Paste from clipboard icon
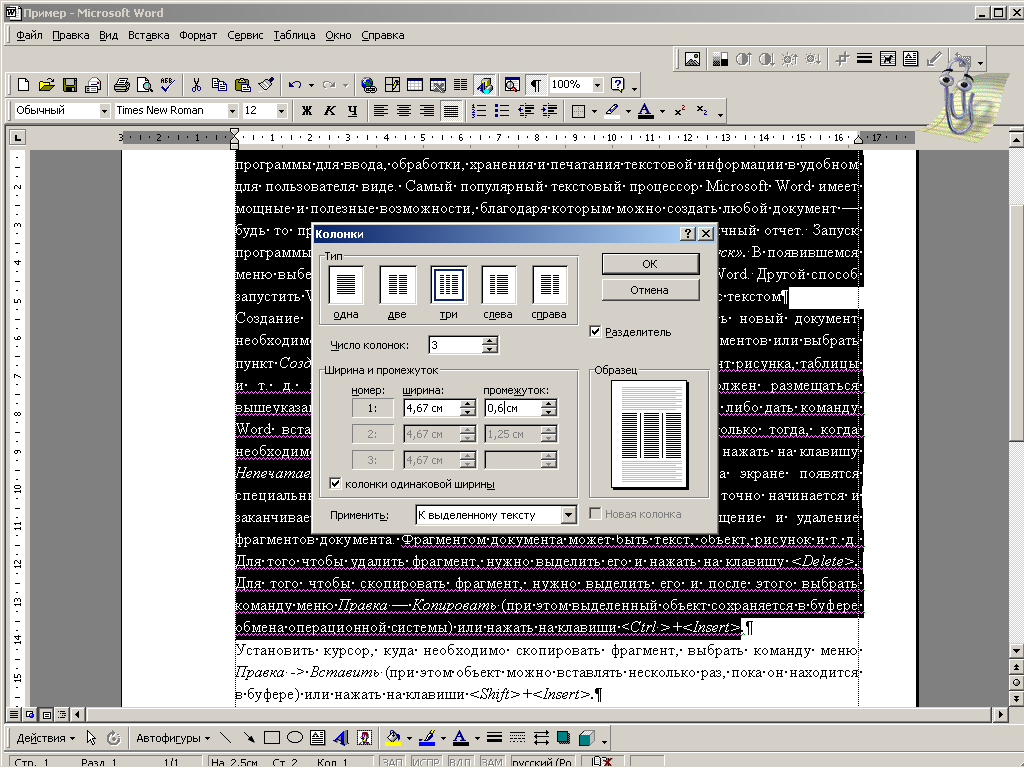The image size is (1024, 768). coord(242,85)
